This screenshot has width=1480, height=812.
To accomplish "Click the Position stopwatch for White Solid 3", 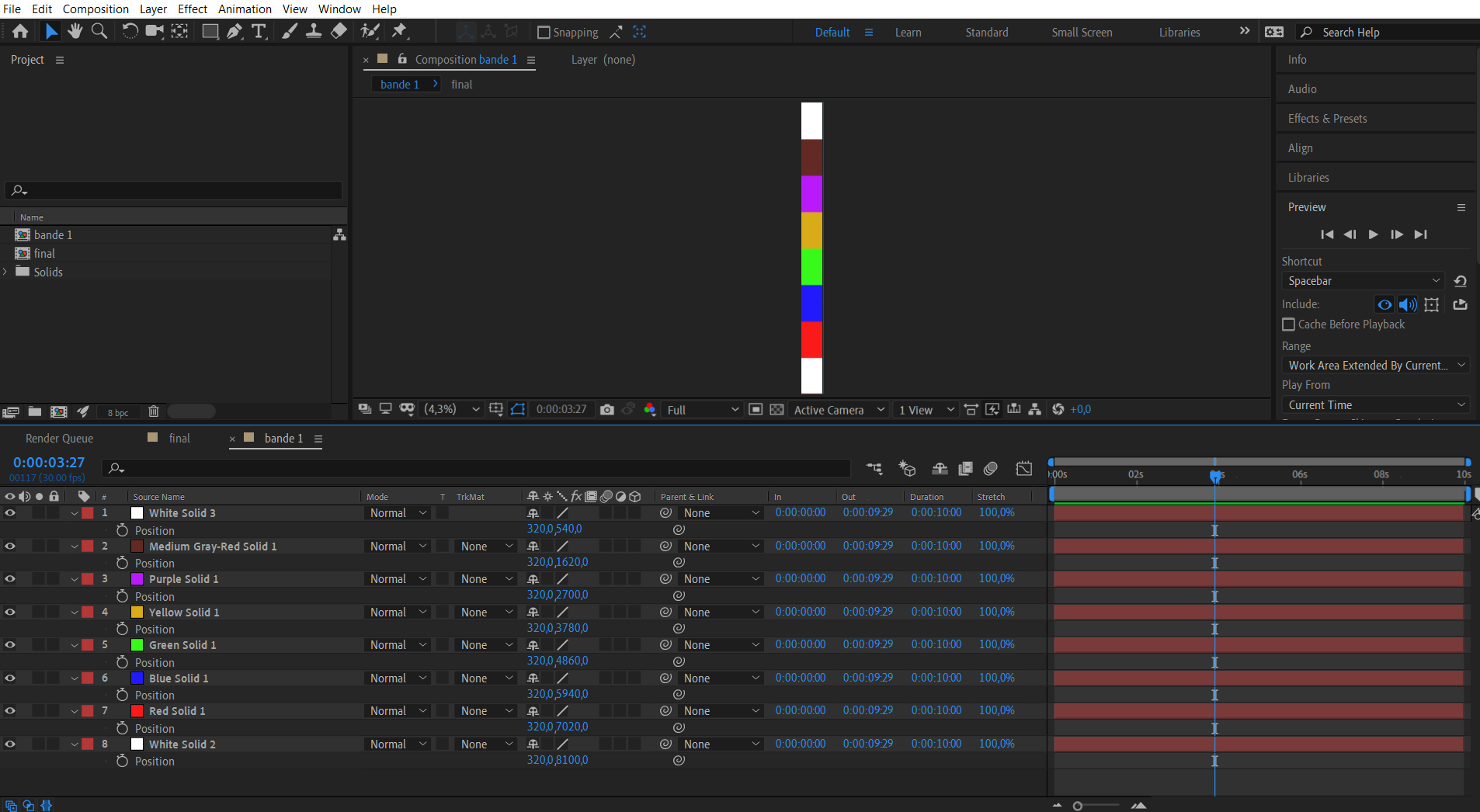I will (122, 530).
